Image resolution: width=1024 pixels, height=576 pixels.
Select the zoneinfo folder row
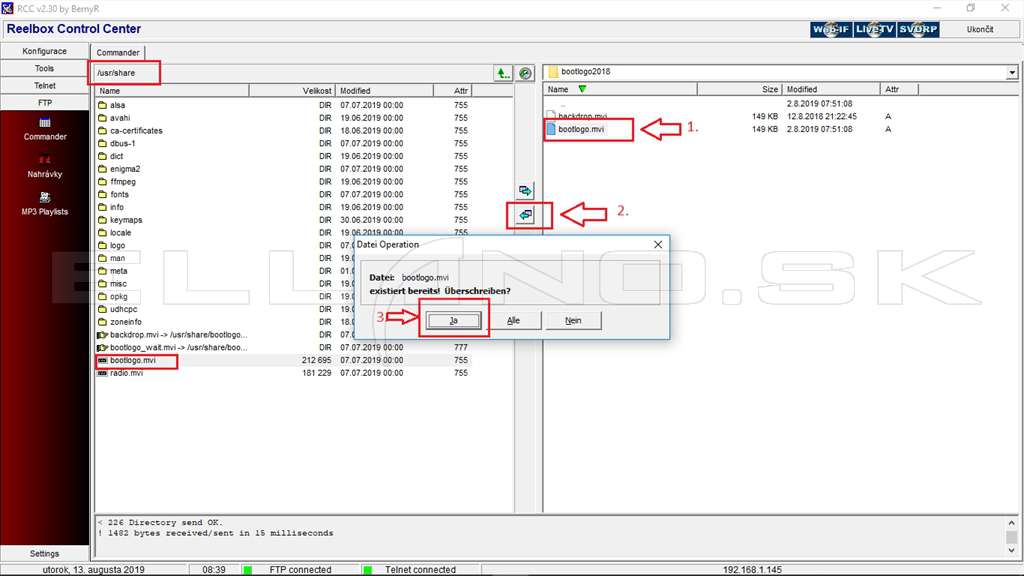(225, 322)
